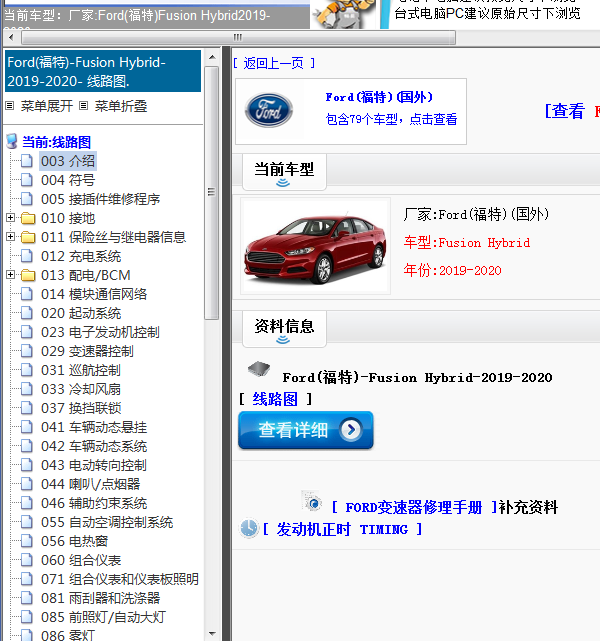This screenshot has width=600, height=641.
Task: Click the page icon beside 085 前照灯/自动大灯
Action: click(x=27, y=617)
